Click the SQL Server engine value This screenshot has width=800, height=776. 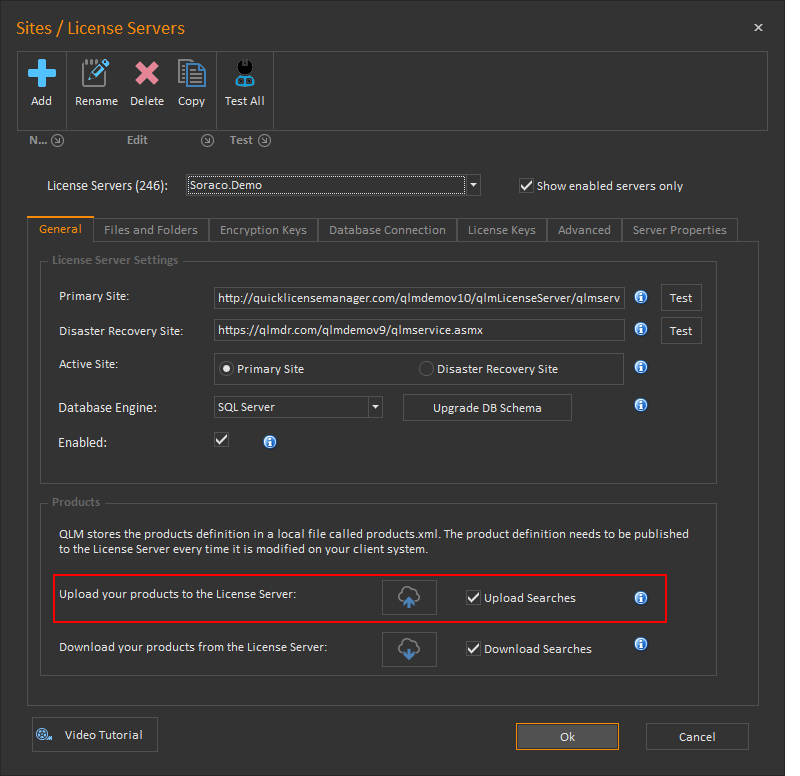pos(291,407)
